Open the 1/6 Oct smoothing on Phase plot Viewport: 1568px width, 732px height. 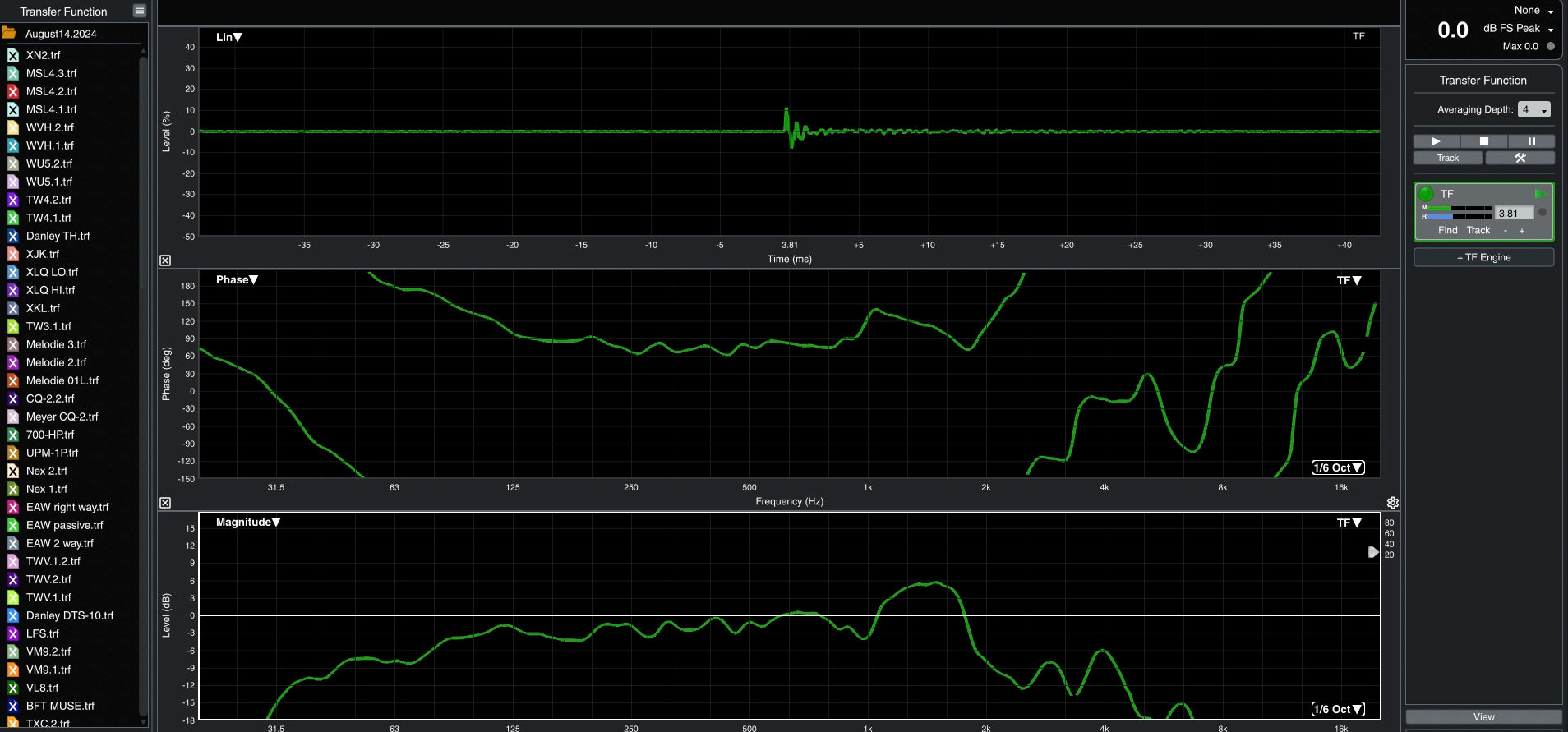point(1338,467)
